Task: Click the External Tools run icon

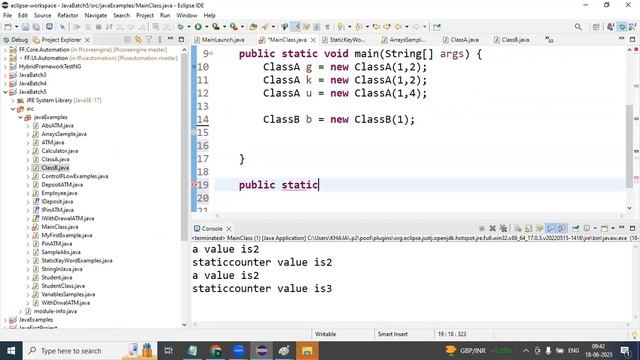Action: 233,27
